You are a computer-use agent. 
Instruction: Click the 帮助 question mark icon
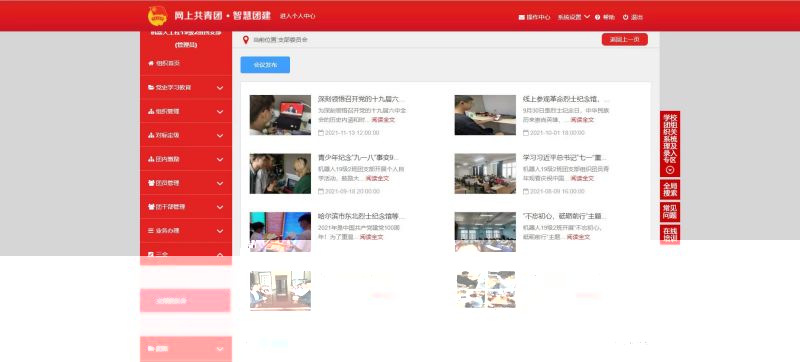coord(597,17)
